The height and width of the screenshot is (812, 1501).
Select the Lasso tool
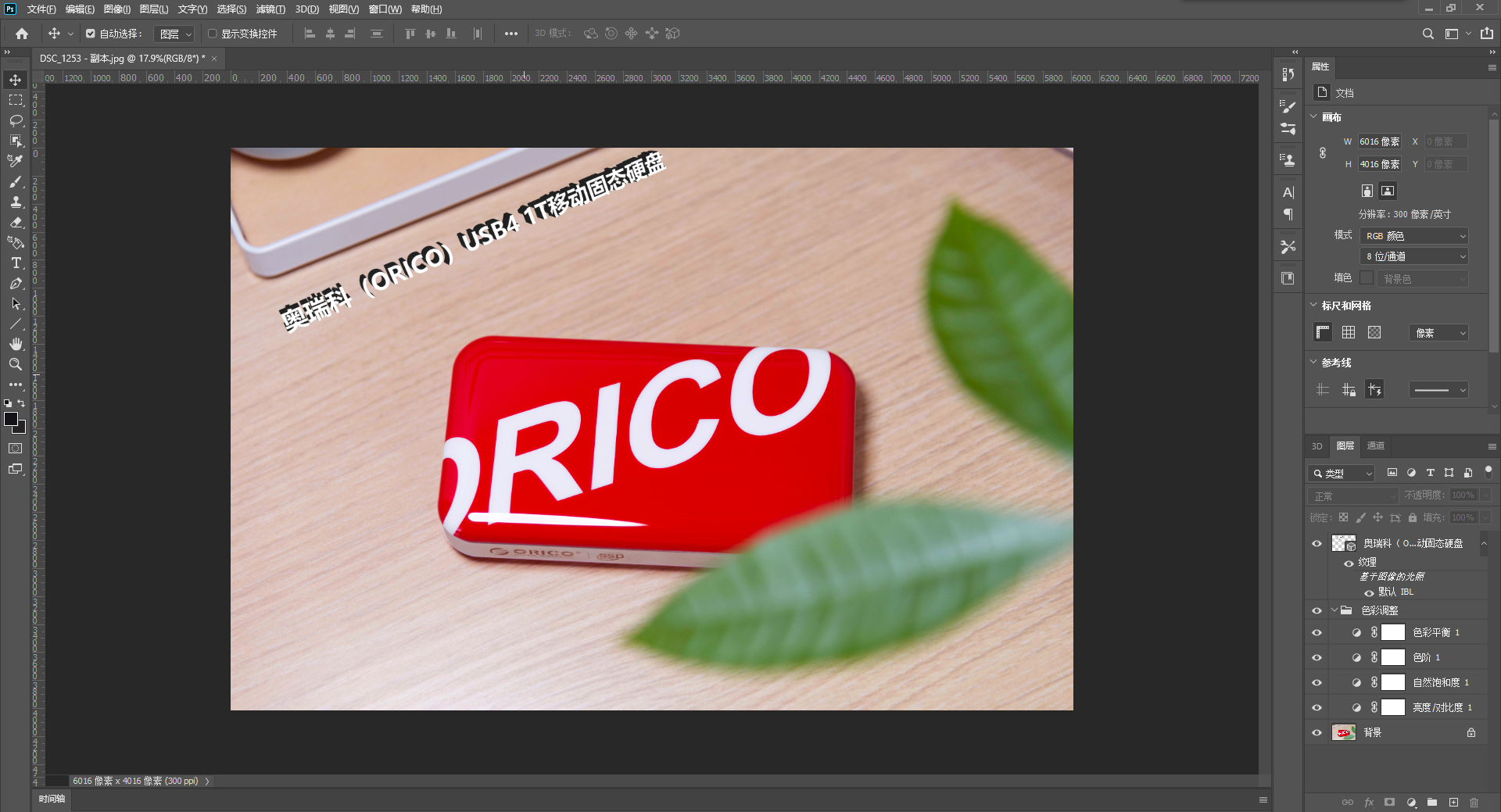pos(16,120)
